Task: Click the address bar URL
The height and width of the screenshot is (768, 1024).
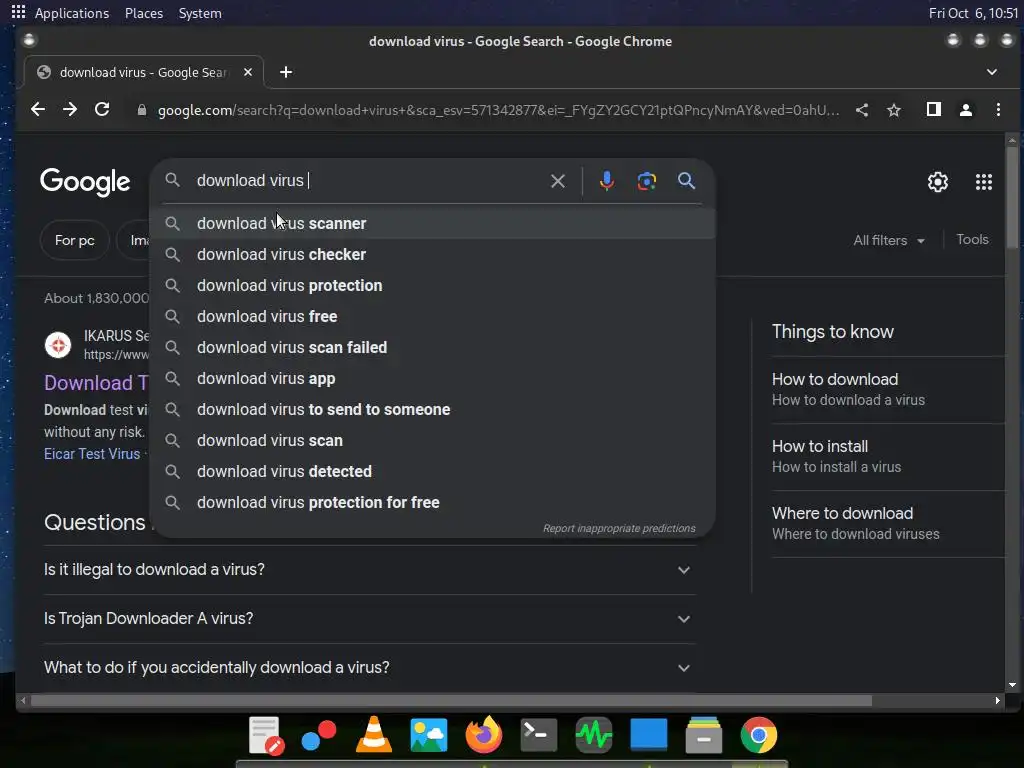Action: (x=498, y=110)
